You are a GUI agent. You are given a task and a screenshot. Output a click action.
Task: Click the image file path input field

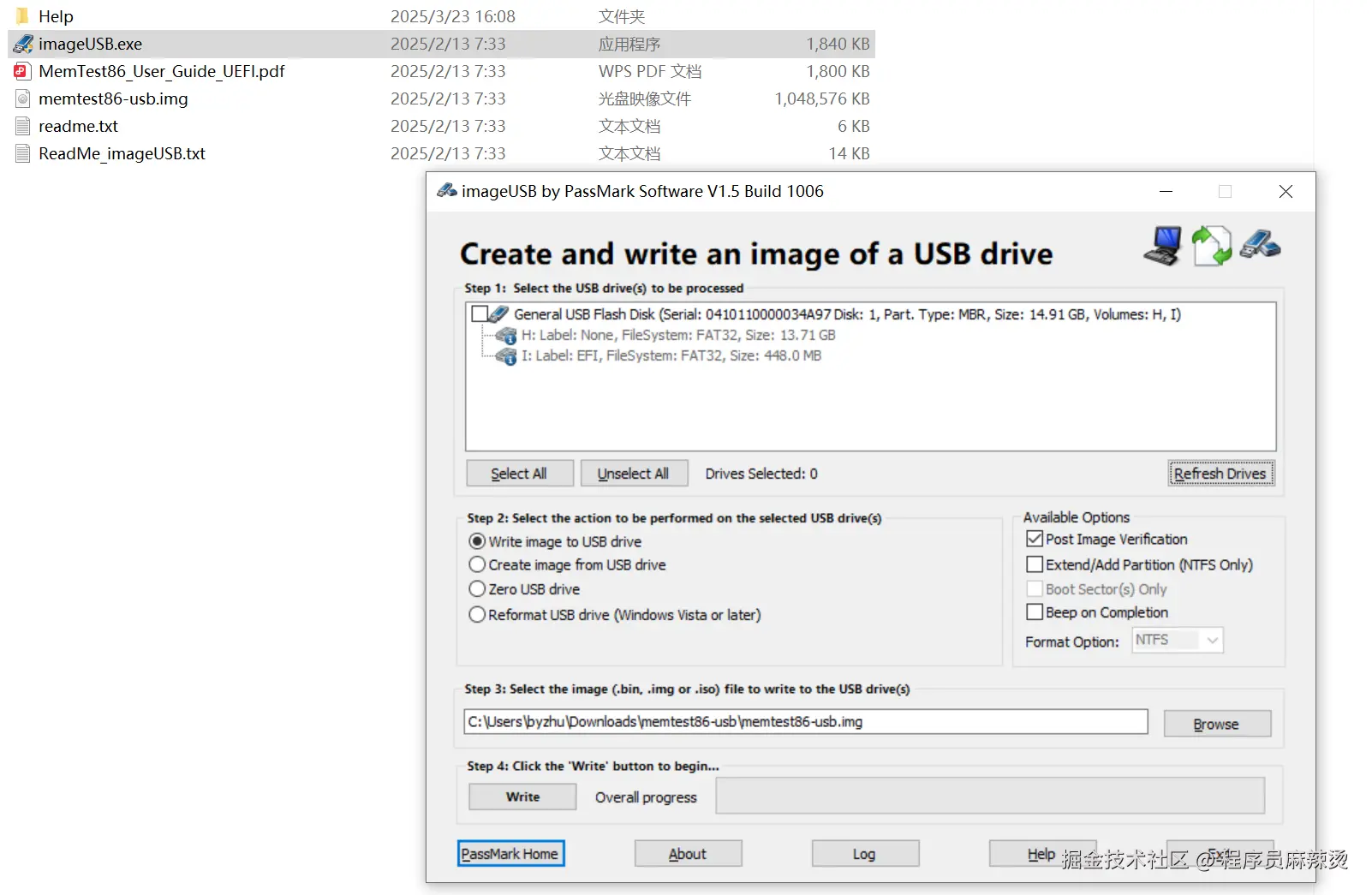click(x=805, y=722)
